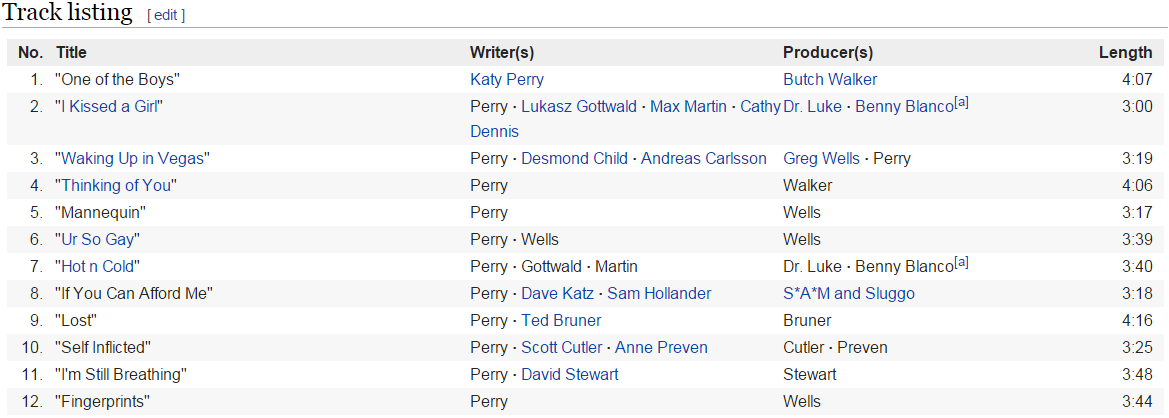Click the Sam Hollander writer link
Viewport: 1169px width, 418px height.
(x=659, y=294)
